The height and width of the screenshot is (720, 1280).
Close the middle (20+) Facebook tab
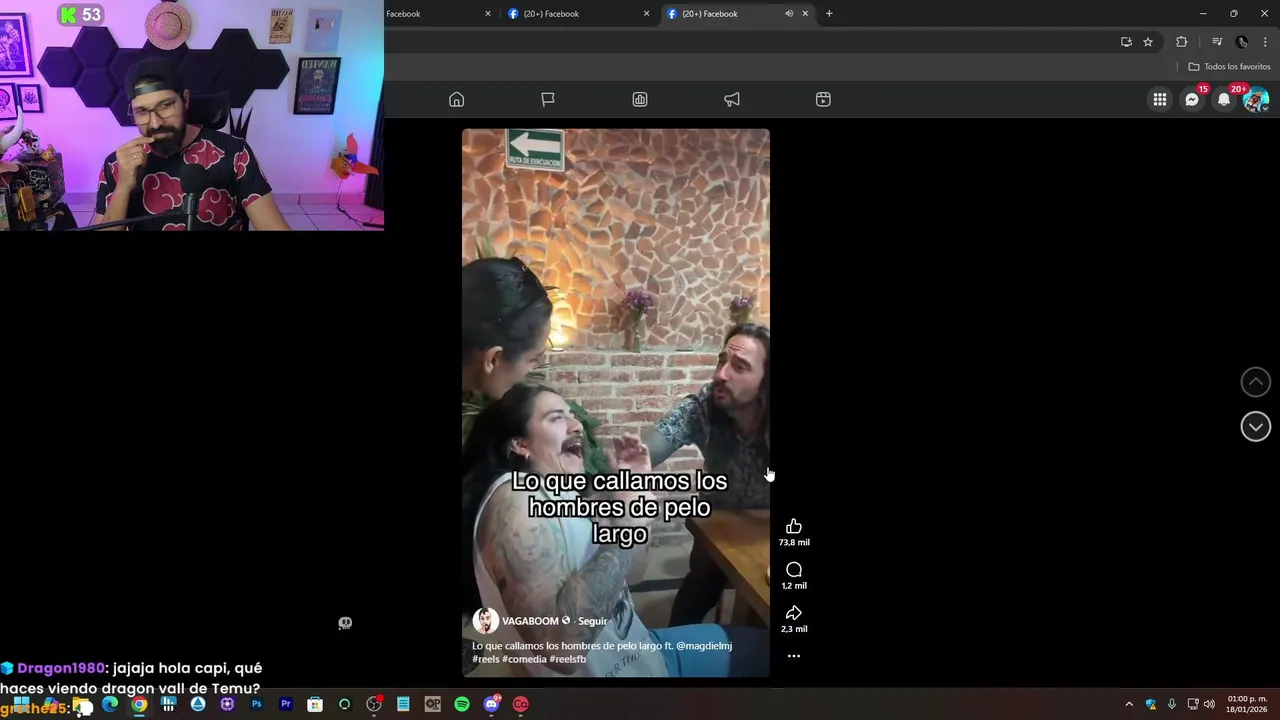pyautogui.click(x=646, y=14)
